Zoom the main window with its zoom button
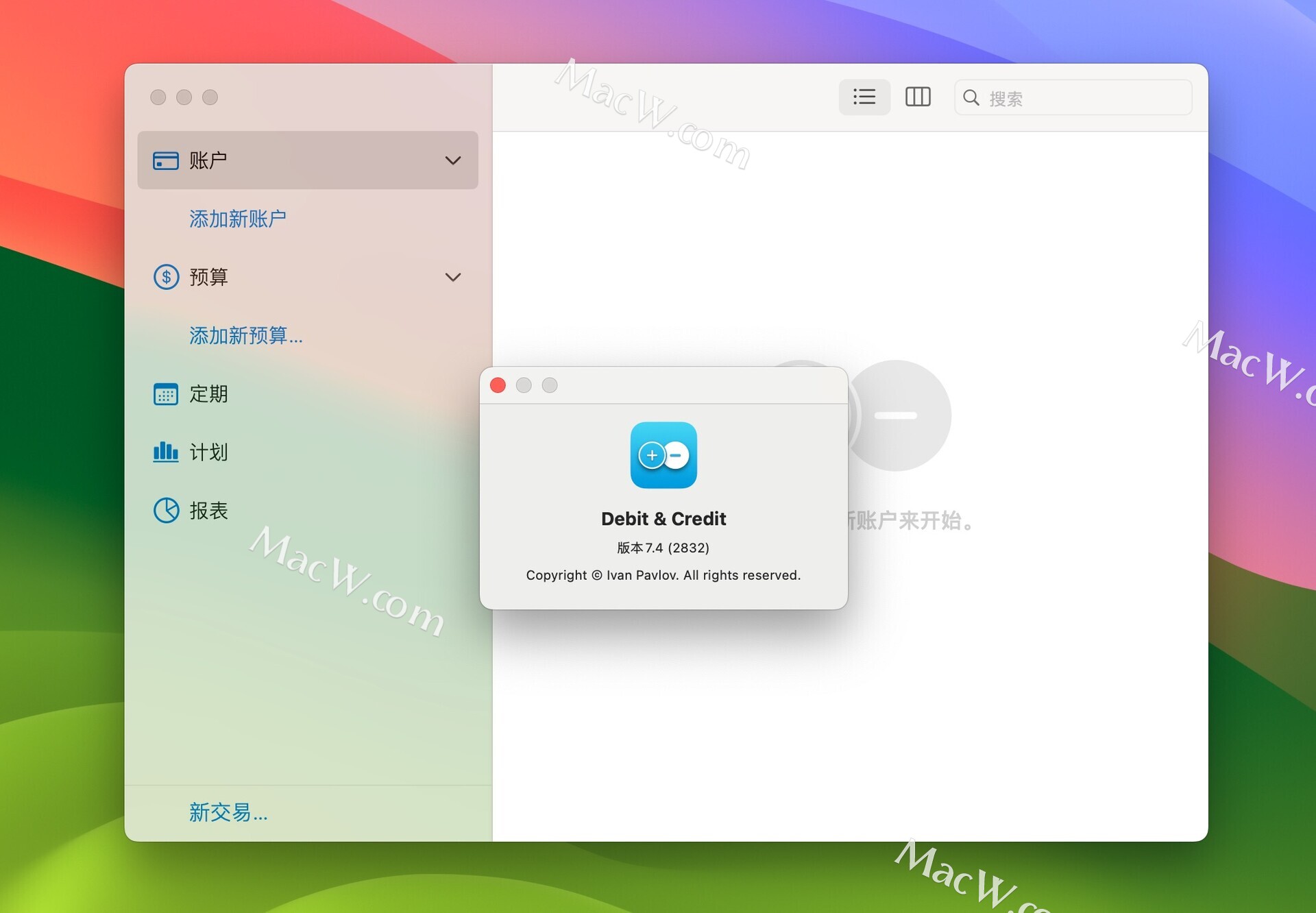The width and height of the screenshot is (1316, 913). 210,97
